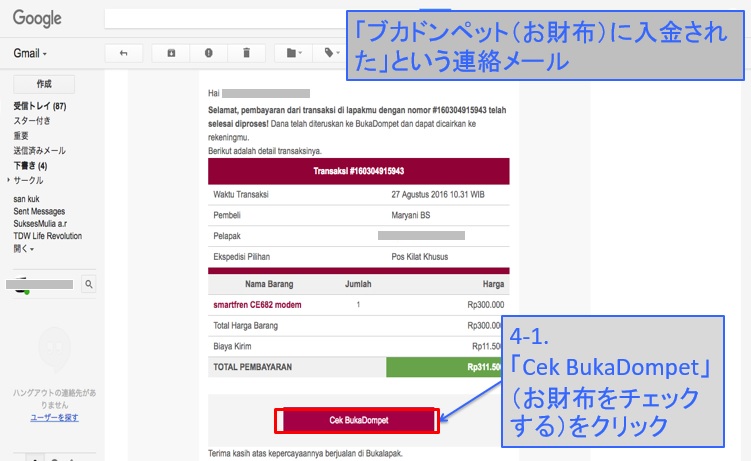Click the Ekspedisi Pilihan label
This screenshot has width=751, height=461.
point(241,257)
